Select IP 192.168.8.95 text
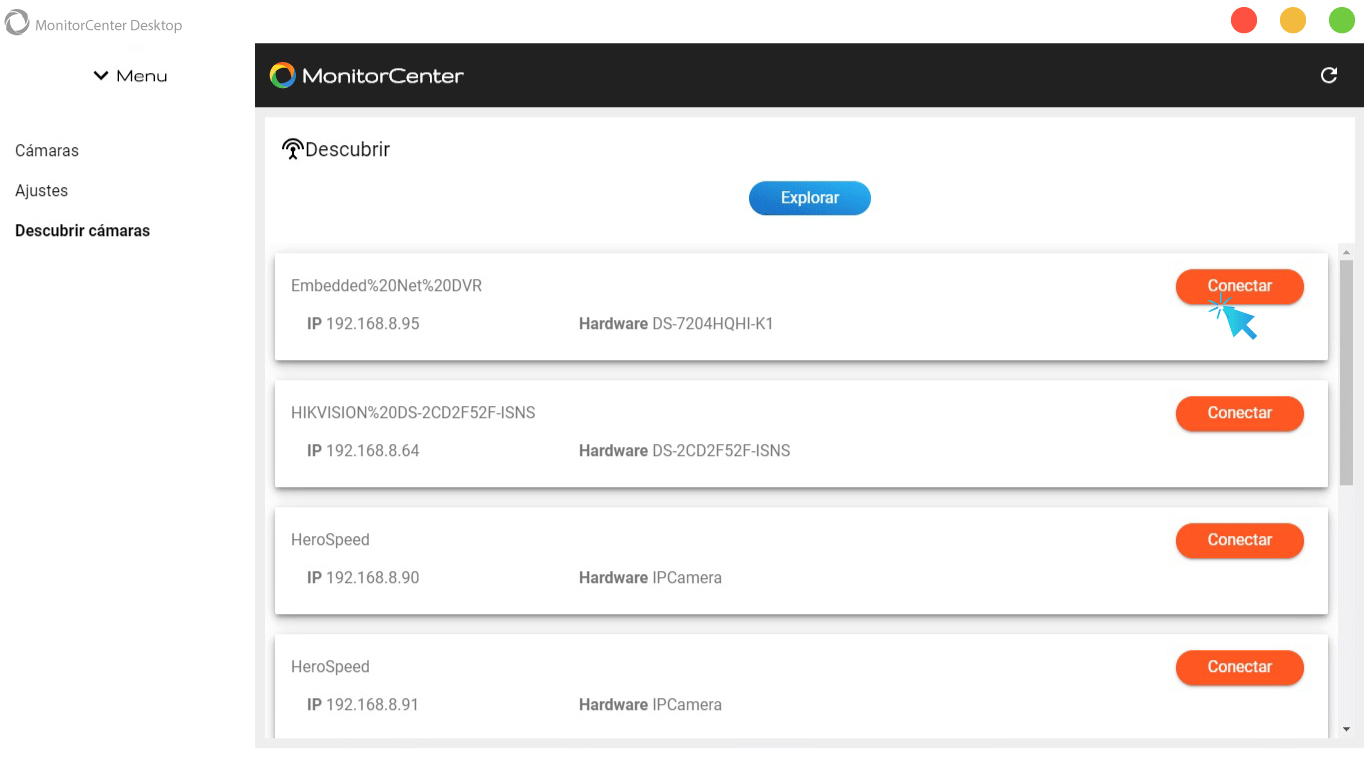 point(363,324)
